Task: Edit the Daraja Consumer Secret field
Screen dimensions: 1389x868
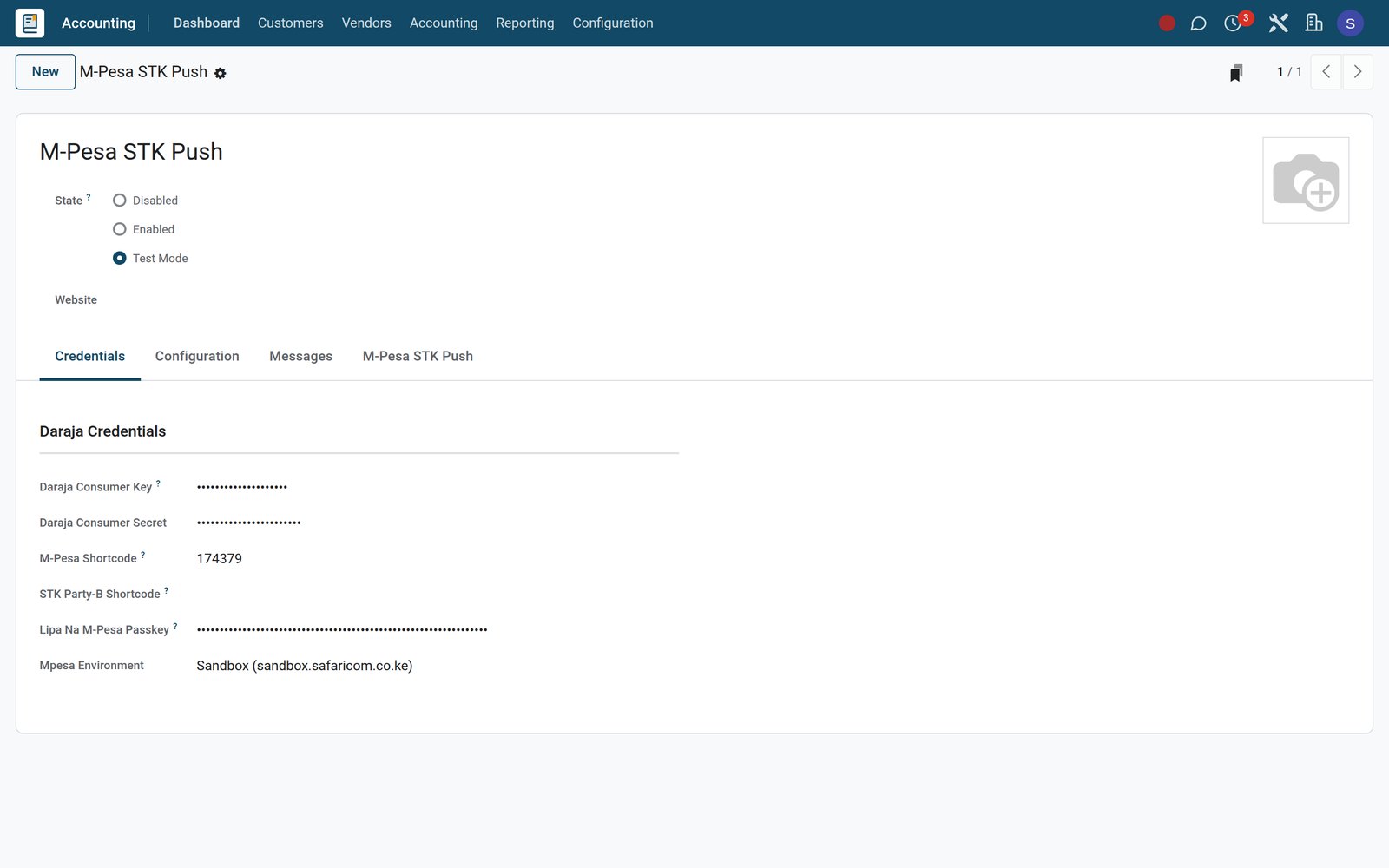Action: 437,523
